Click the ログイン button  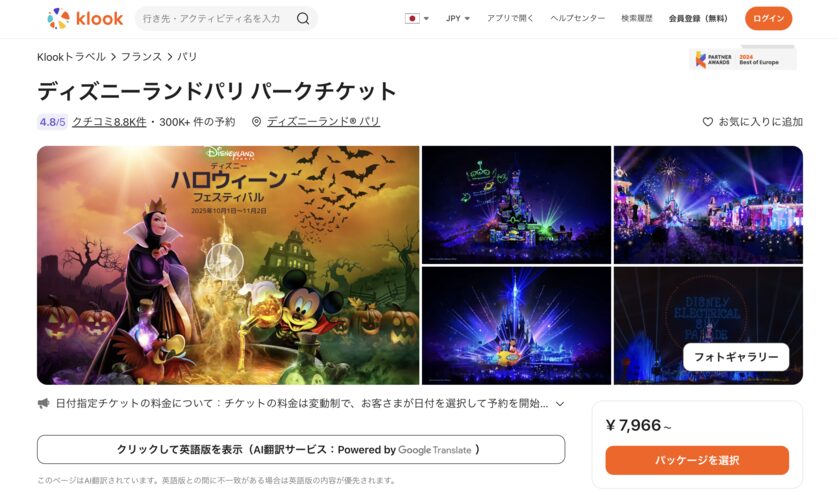click(x=769, y=19)
